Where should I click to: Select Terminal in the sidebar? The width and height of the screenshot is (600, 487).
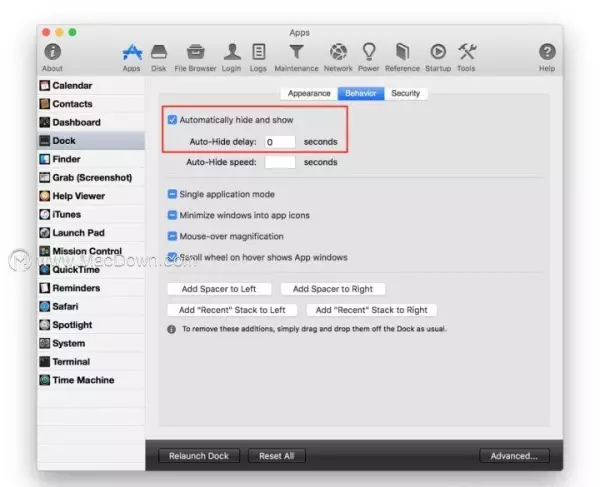click(x=91, y=362)
